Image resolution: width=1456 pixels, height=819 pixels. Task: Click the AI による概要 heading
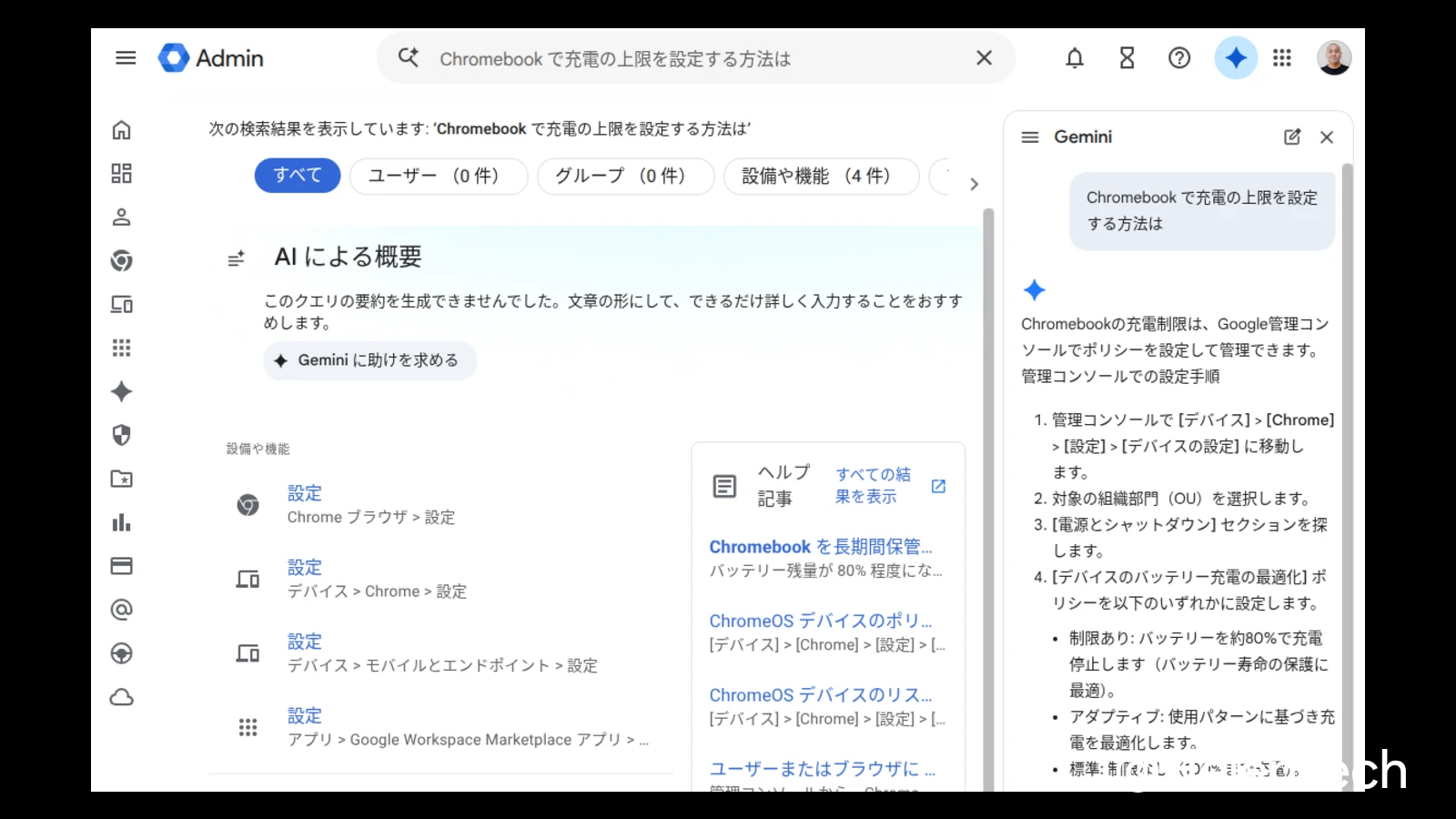[349, 258]
